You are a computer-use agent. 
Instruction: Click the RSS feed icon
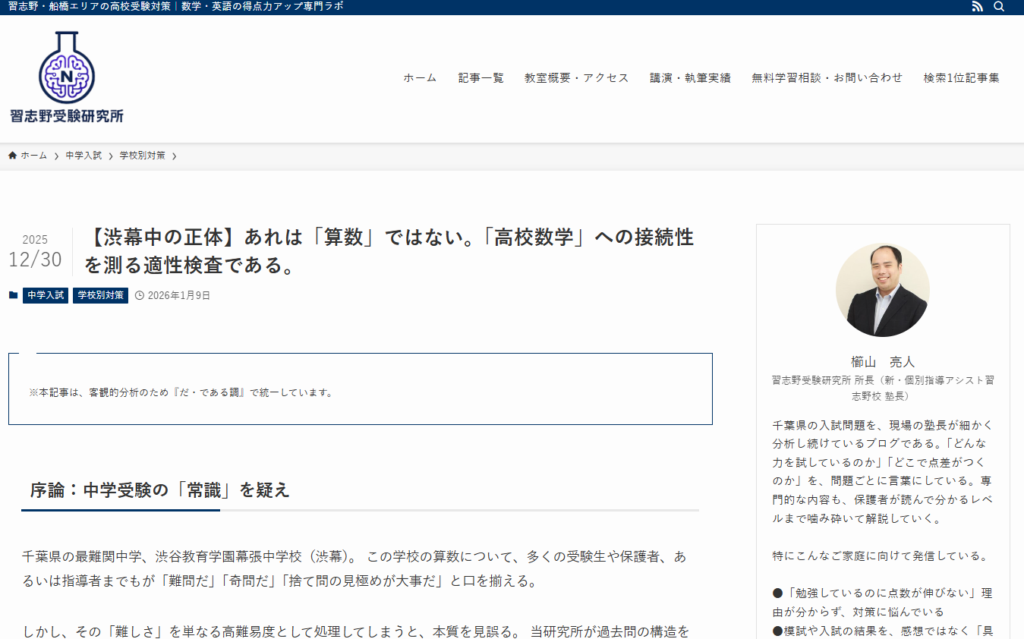pos(977,7)
